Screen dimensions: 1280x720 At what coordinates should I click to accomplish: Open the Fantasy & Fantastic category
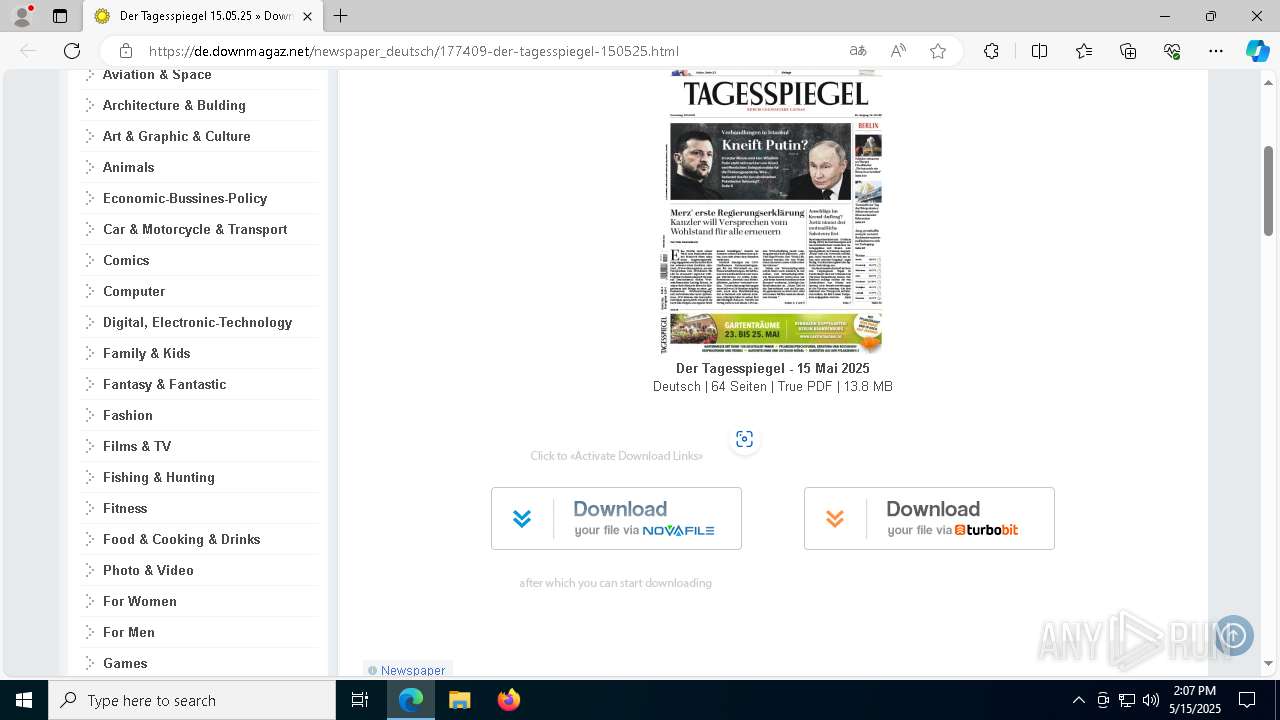pyautogui.click(x=164, y=384)
